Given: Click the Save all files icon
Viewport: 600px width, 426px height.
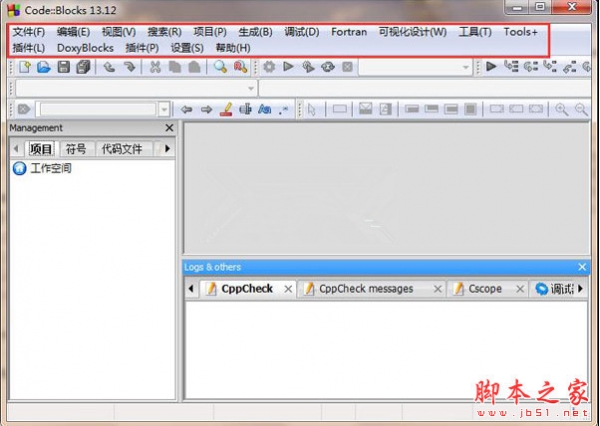Looking at the screenshot, I should [83, 67].
